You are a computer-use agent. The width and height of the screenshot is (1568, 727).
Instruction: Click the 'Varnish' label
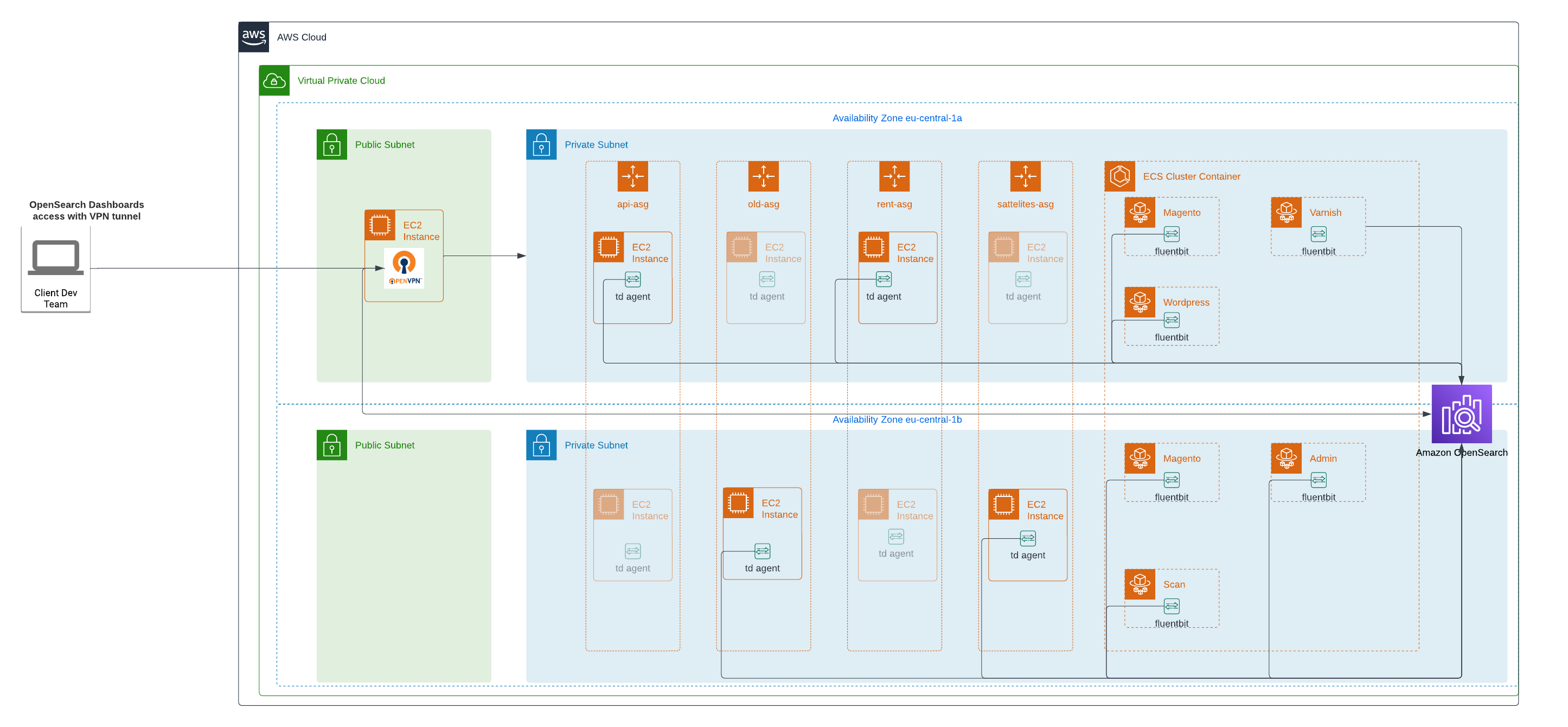[x=1326, y=213]
